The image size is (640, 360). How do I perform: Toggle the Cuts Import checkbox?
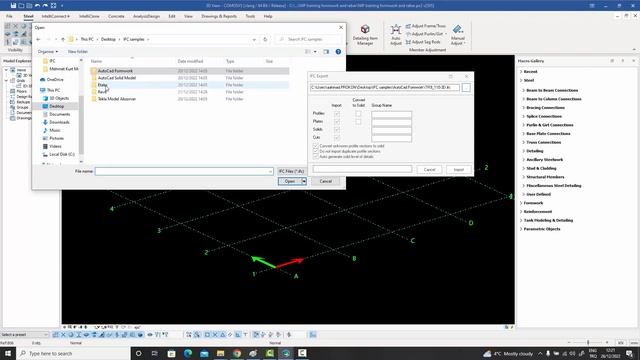pos(337,138)
